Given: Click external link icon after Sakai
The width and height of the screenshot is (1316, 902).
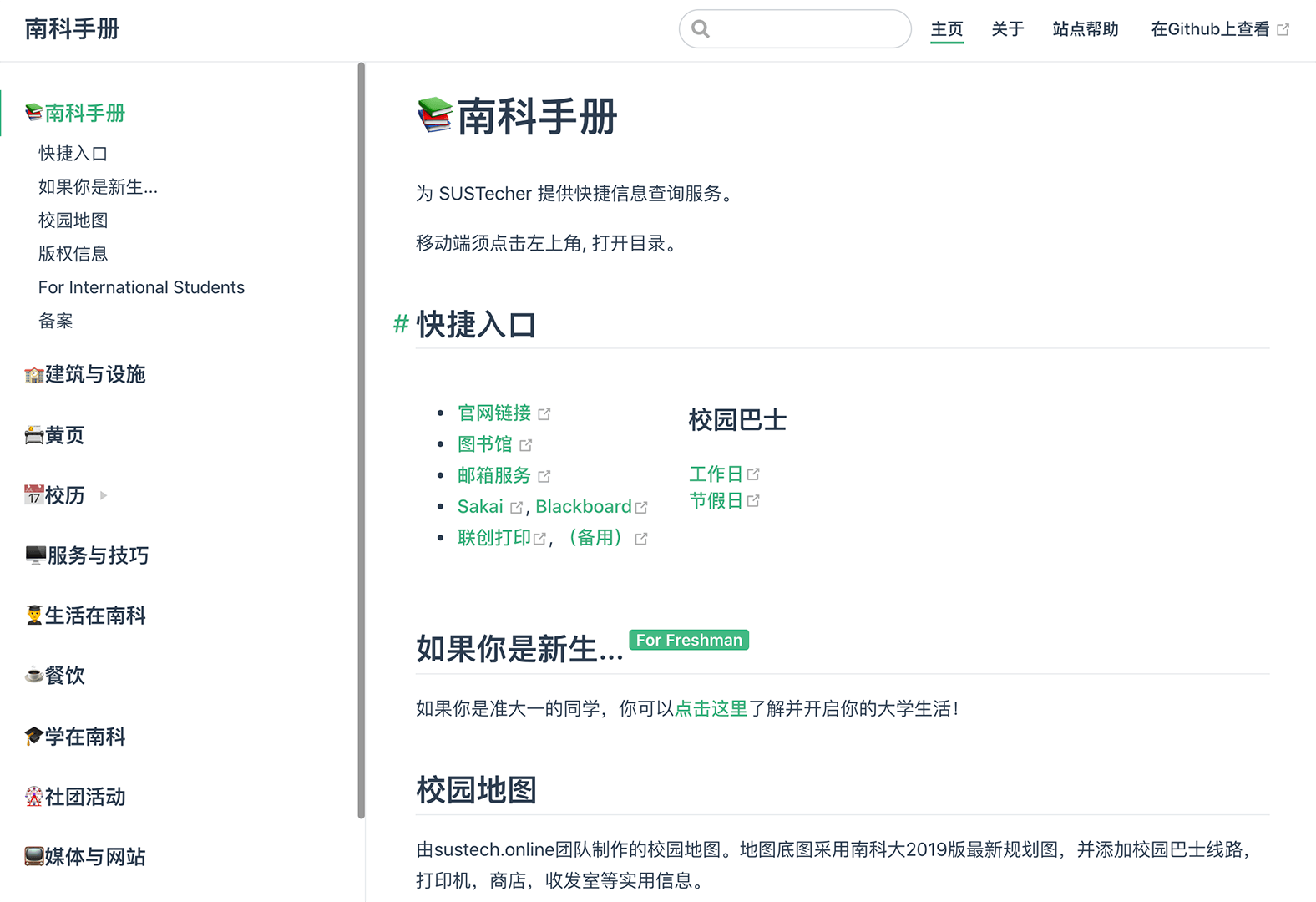Looking at the screenshot, I should coord(516,507).
